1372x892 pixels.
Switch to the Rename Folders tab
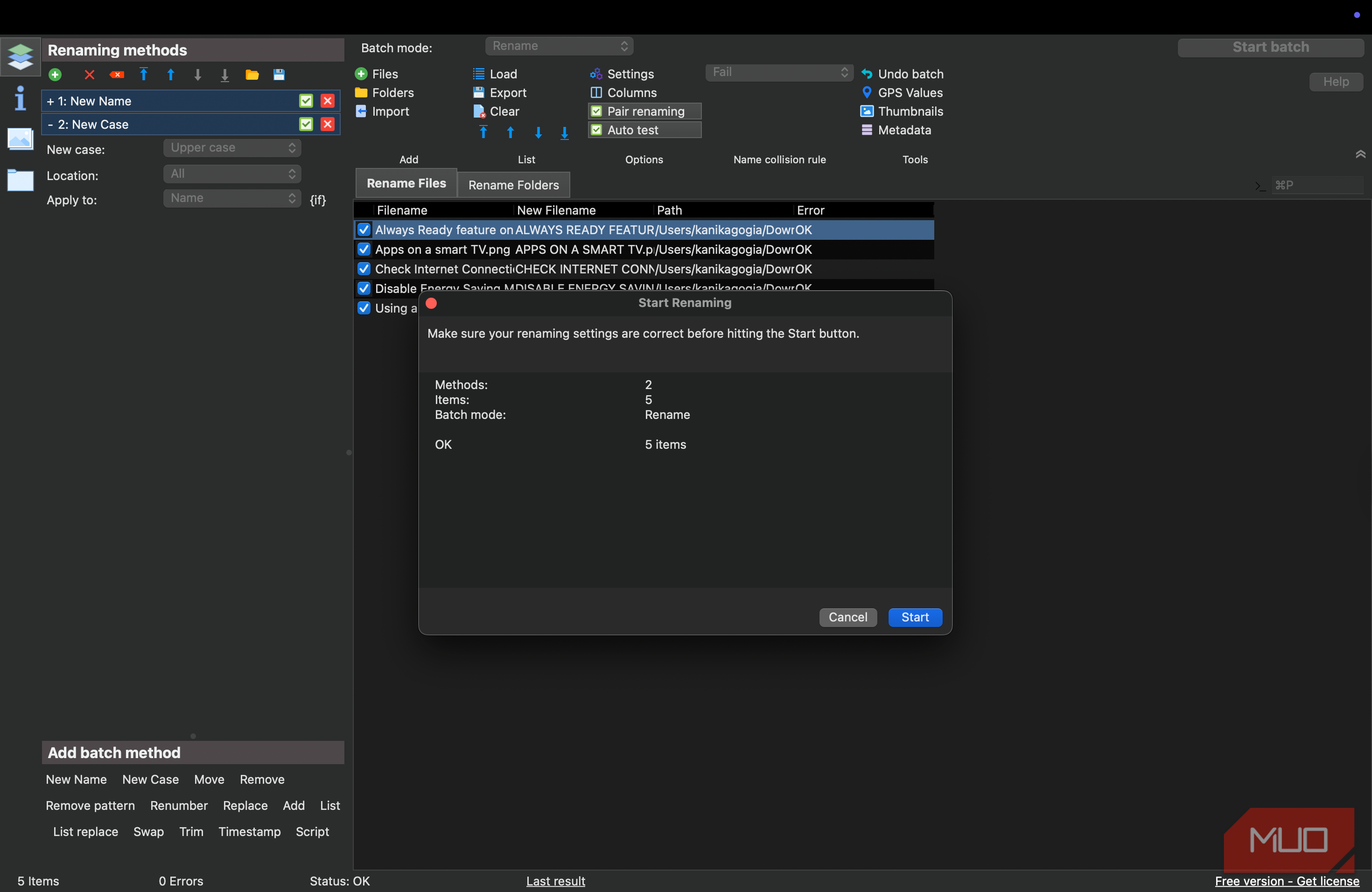coord(514,185)
